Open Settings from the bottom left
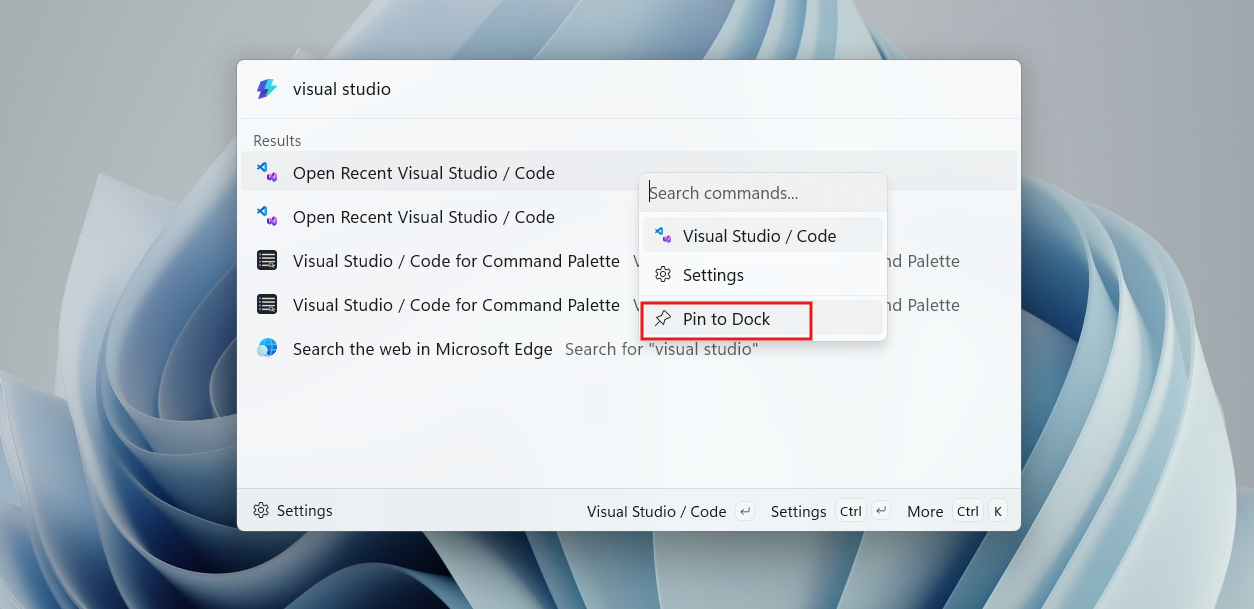The image size is (1254, 609). tap(293, 510)
